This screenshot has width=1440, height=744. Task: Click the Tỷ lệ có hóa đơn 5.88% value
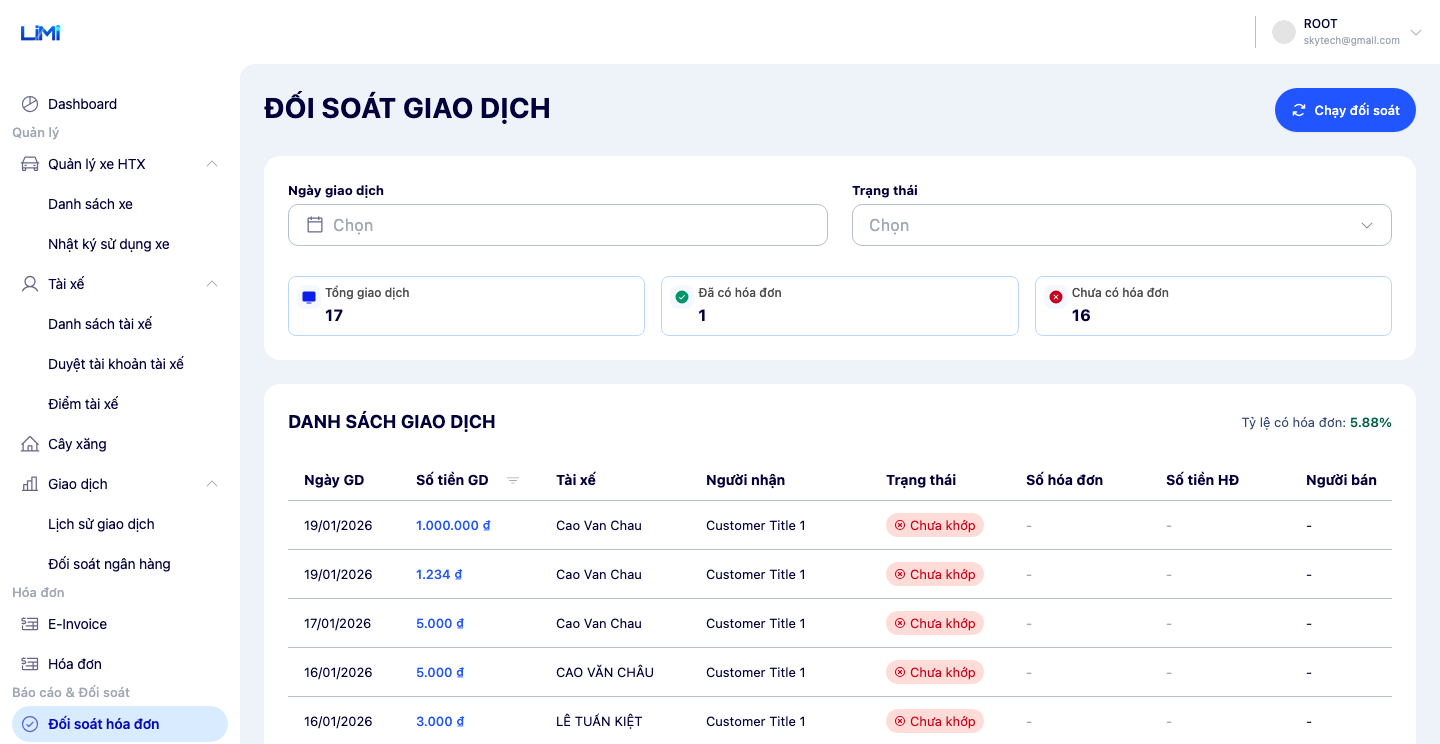click(1371, 422)
